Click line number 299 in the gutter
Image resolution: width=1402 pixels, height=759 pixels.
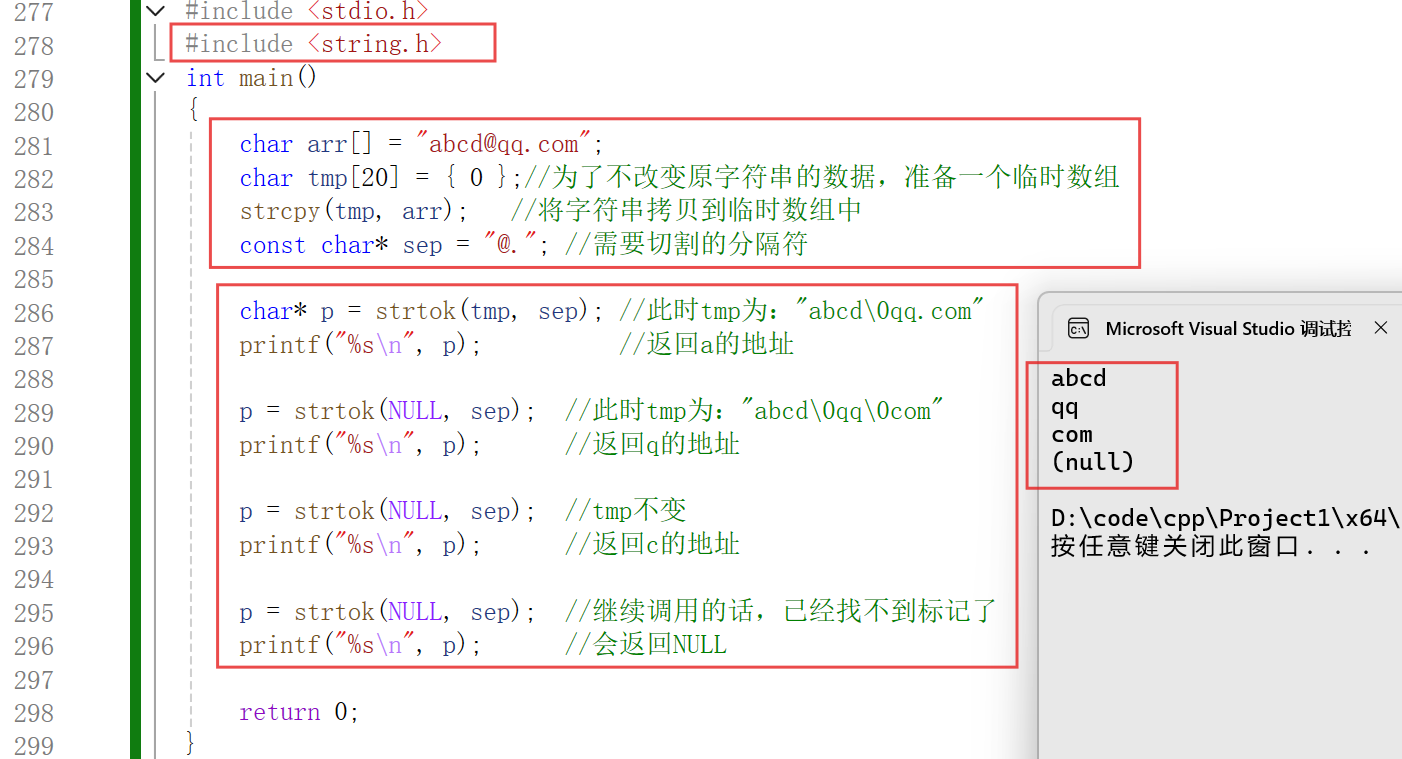pyautogui.click(x=33, y=746)
